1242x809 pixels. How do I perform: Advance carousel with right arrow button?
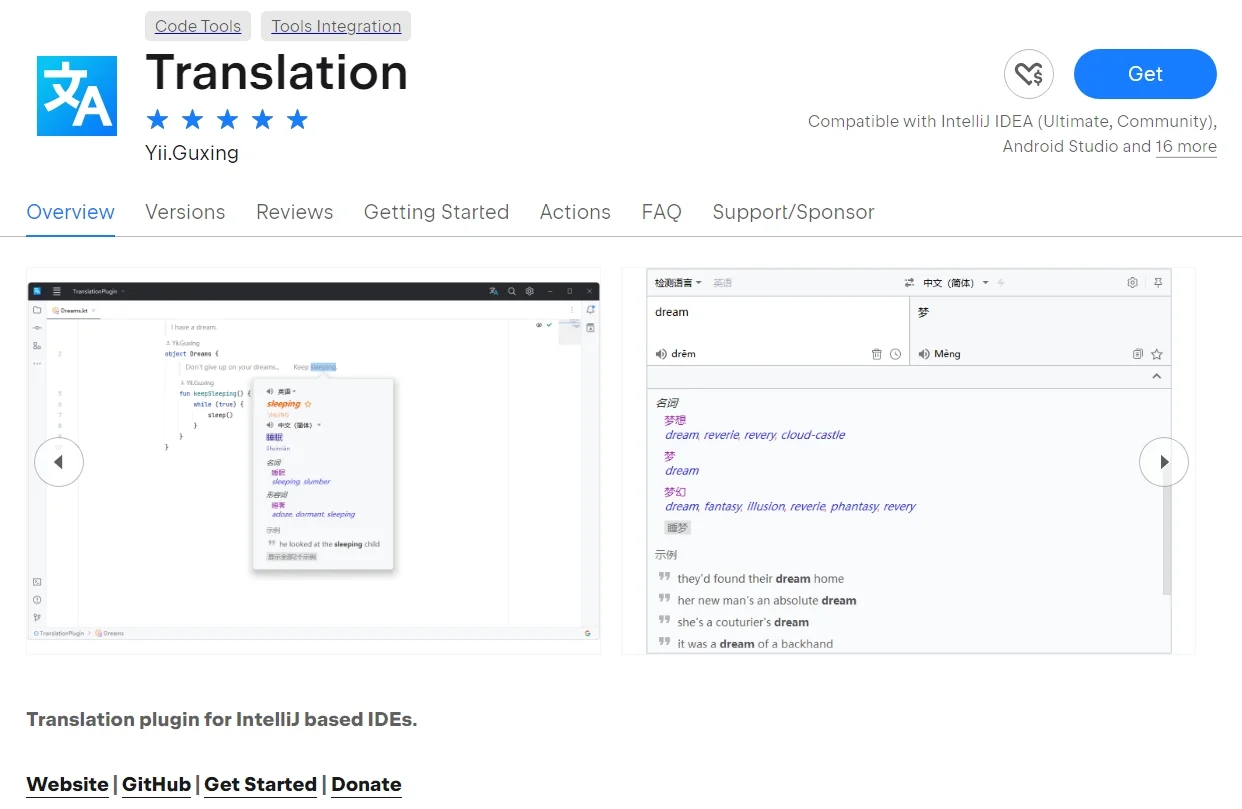(x=1163, y=462)
